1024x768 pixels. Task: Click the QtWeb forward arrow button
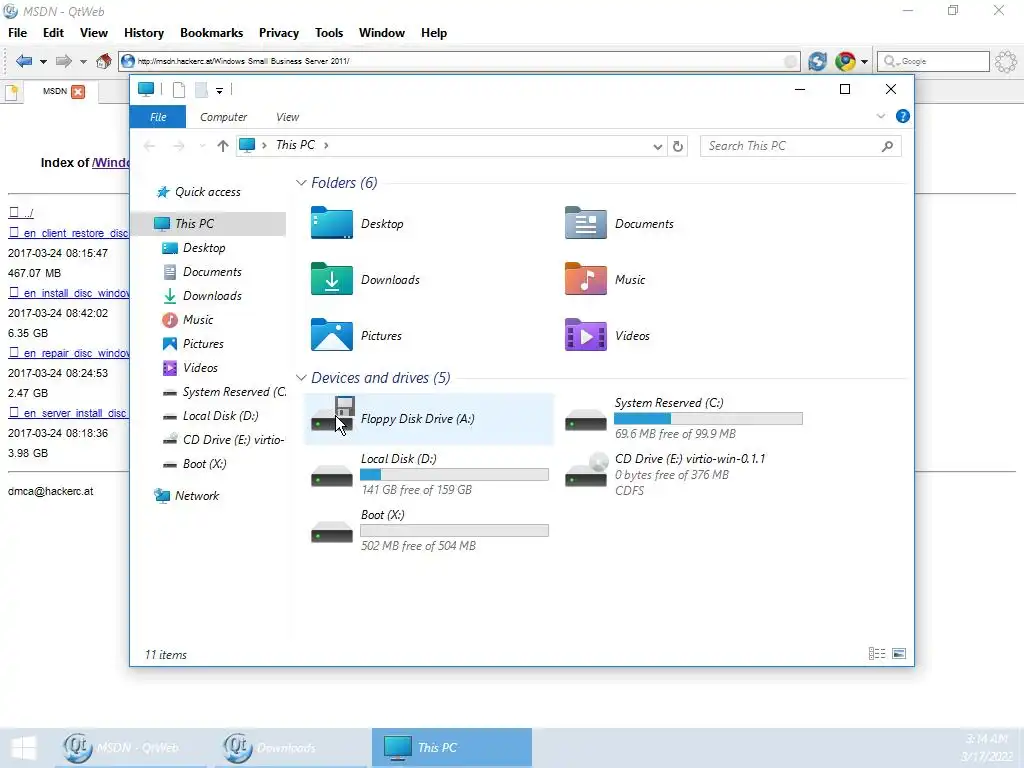(x=63, y=61)
